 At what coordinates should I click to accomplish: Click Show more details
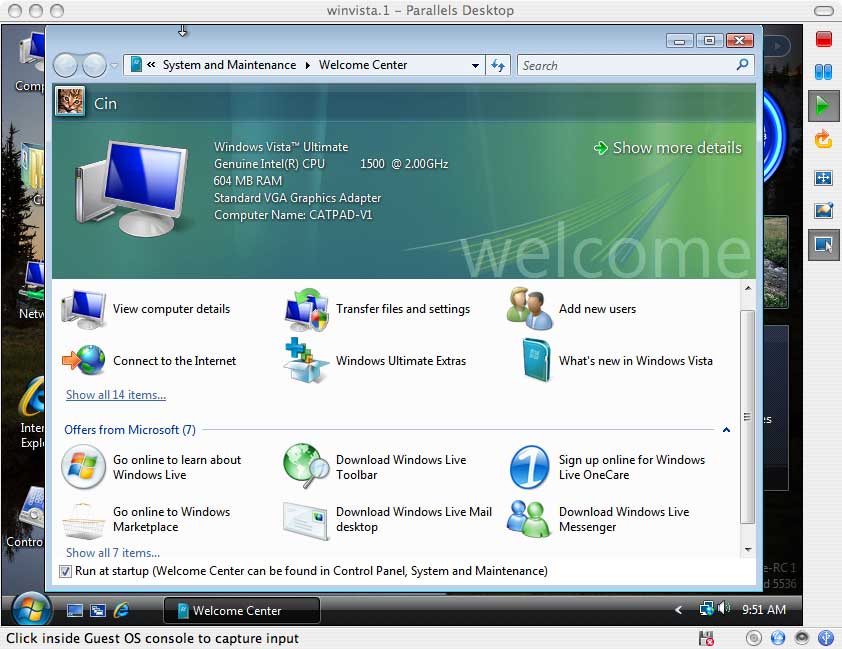pyautogui.click(x=668, y=148)
